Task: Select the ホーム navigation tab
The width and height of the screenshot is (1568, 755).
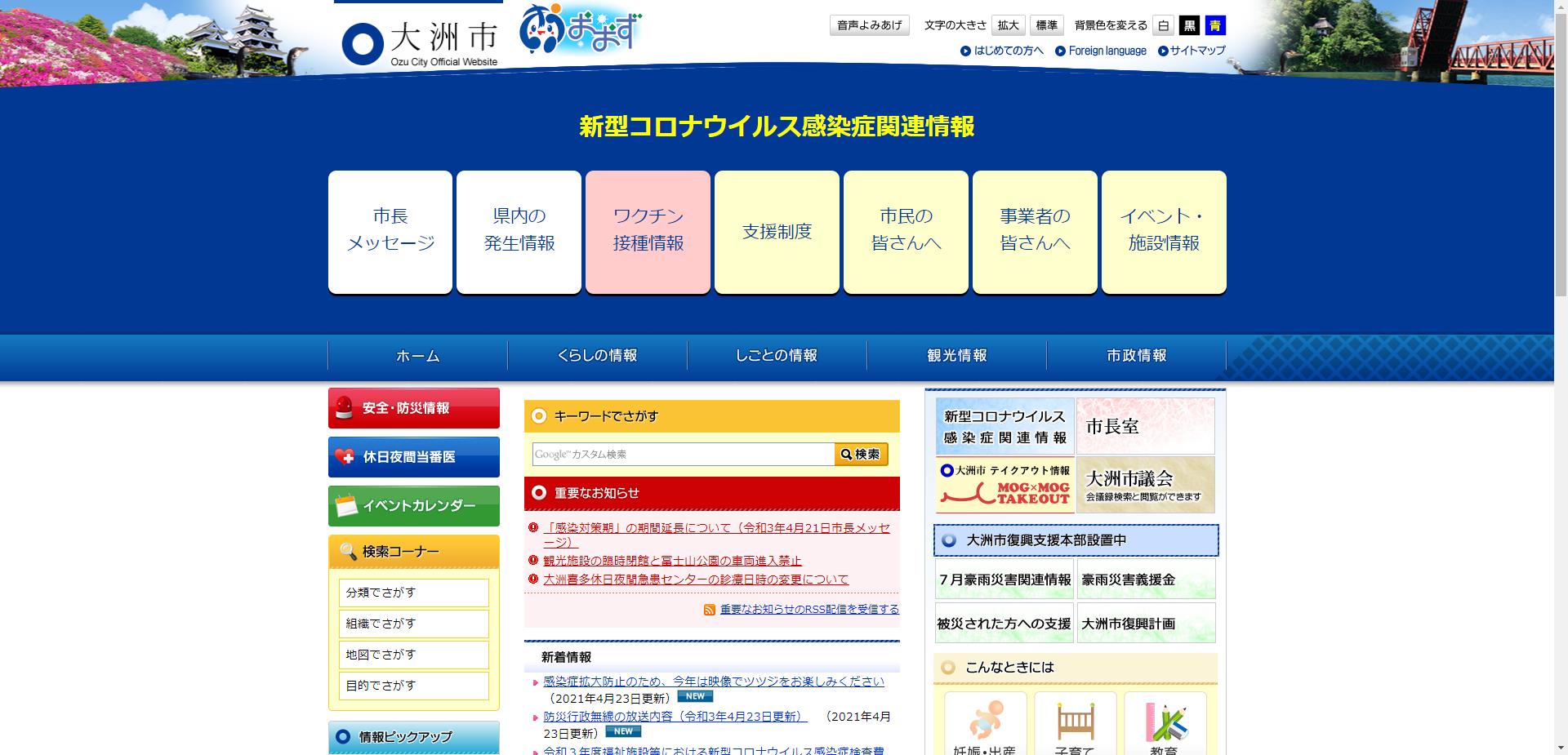Action: [416, 357]
